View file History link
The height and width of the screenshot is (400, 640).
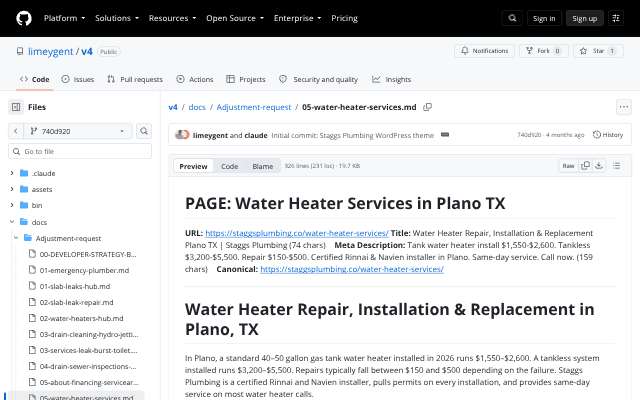pos(608,135)
